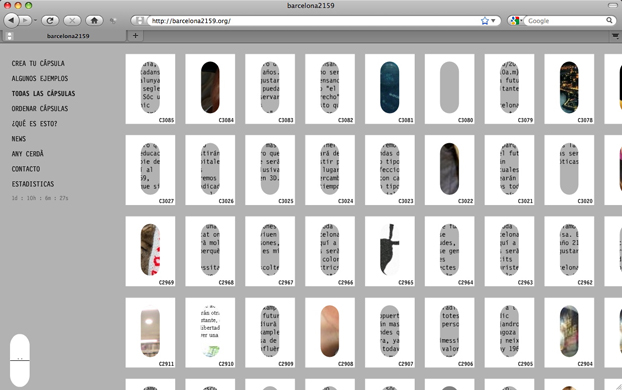622x390 pixels.
Task: Go to the home page icon
Action: click(x=94, y=20)
